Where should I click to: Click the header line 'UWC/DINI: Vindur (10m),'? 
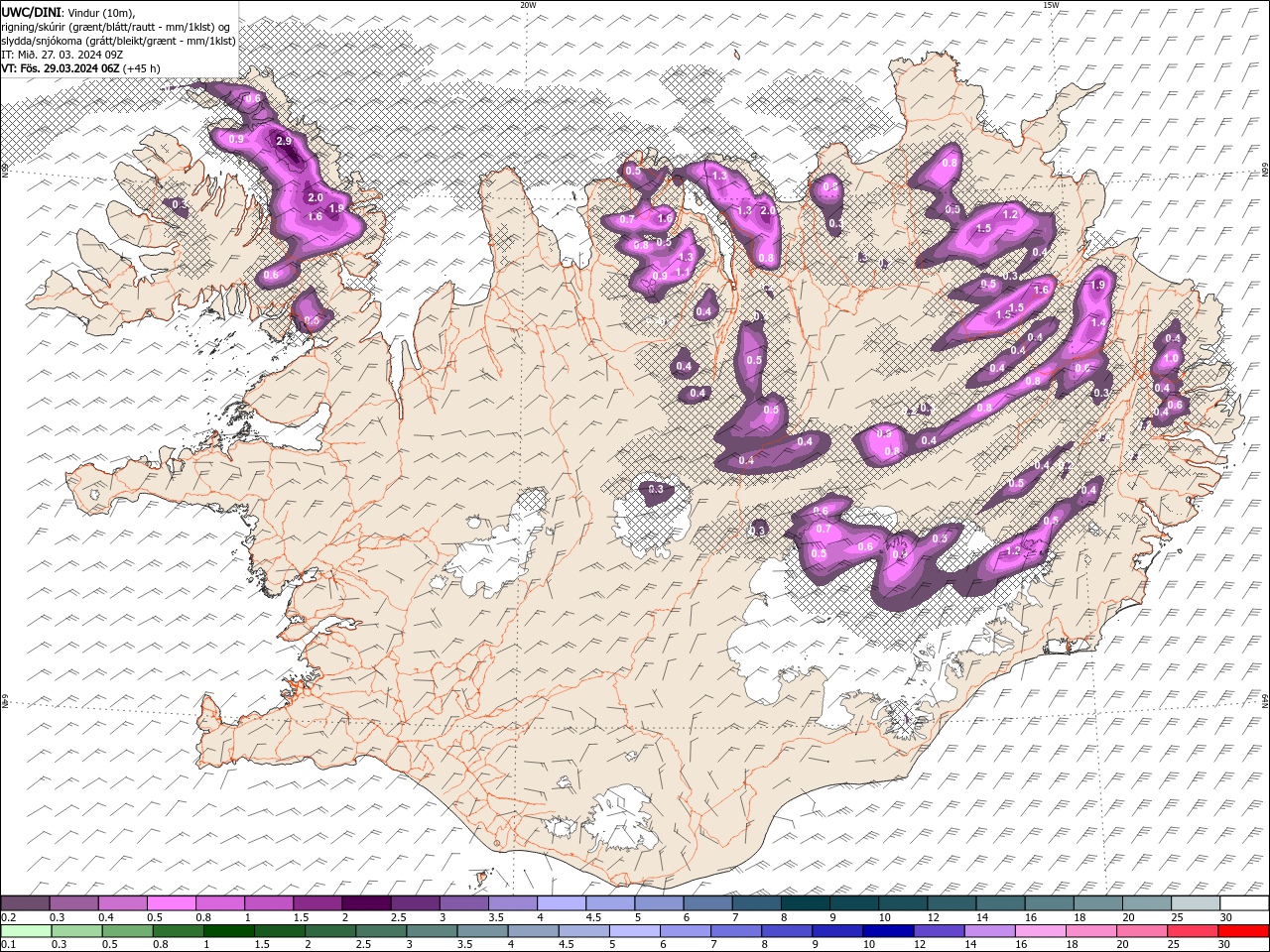pyautogui.click(x=67, y=11)
